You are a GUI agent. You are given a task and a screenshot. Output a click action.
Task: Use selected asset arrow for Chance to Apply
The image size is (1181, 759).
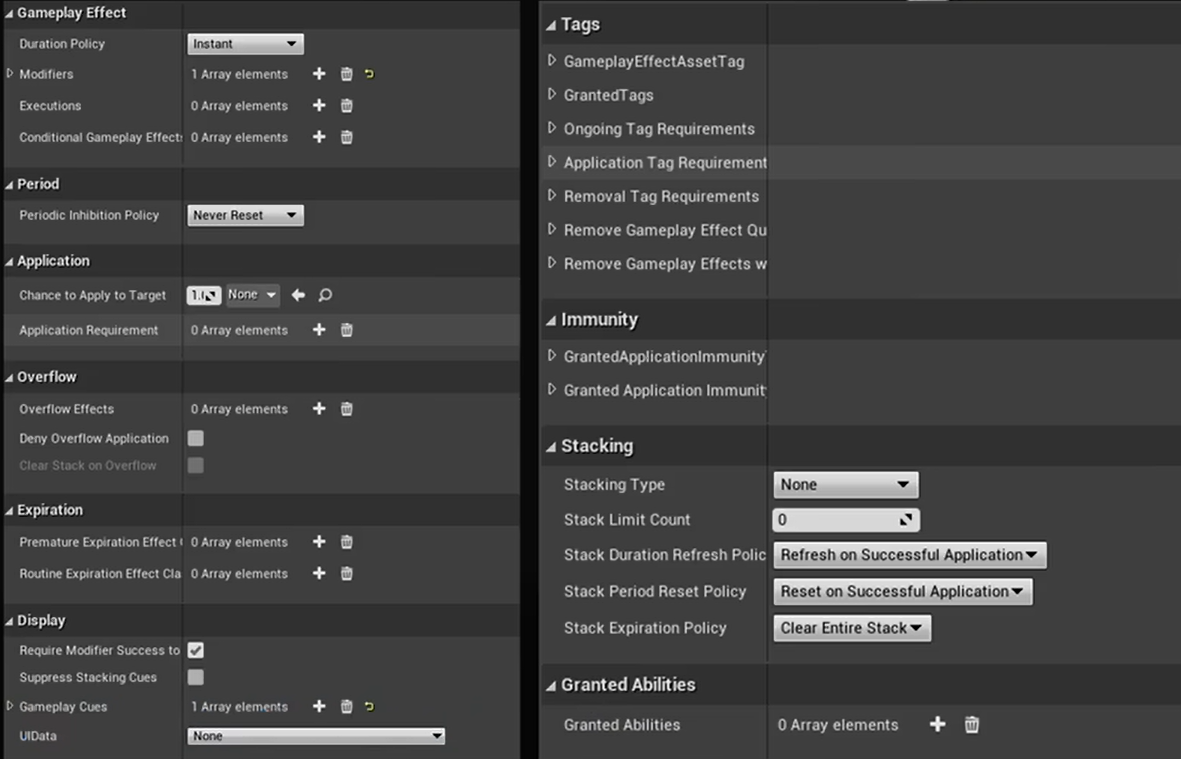click(298, 295)
